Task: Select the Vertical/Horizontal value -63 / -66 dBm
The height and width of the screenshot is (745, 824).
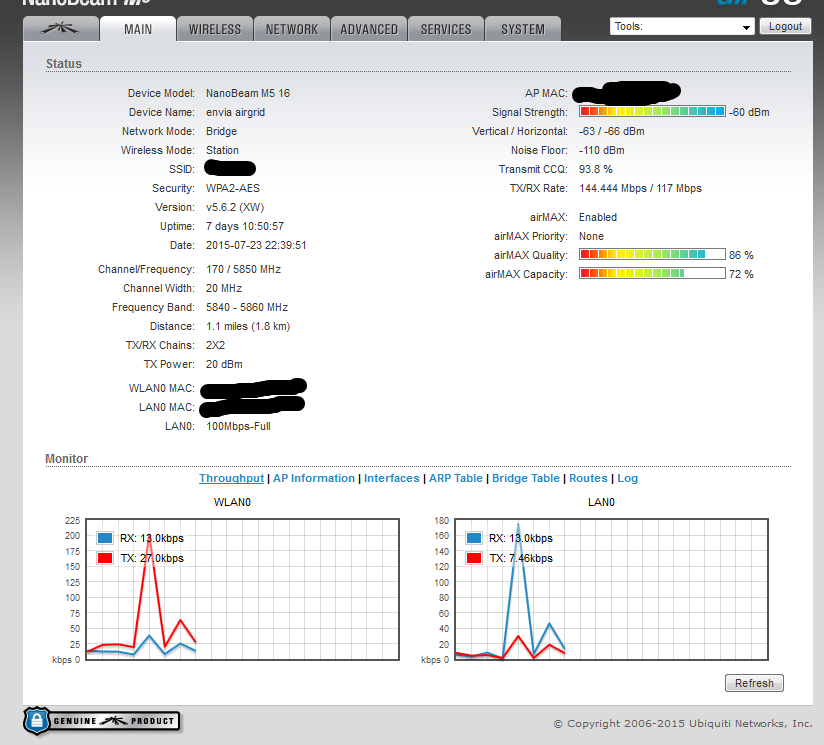Action: click(x=612, y=131)
